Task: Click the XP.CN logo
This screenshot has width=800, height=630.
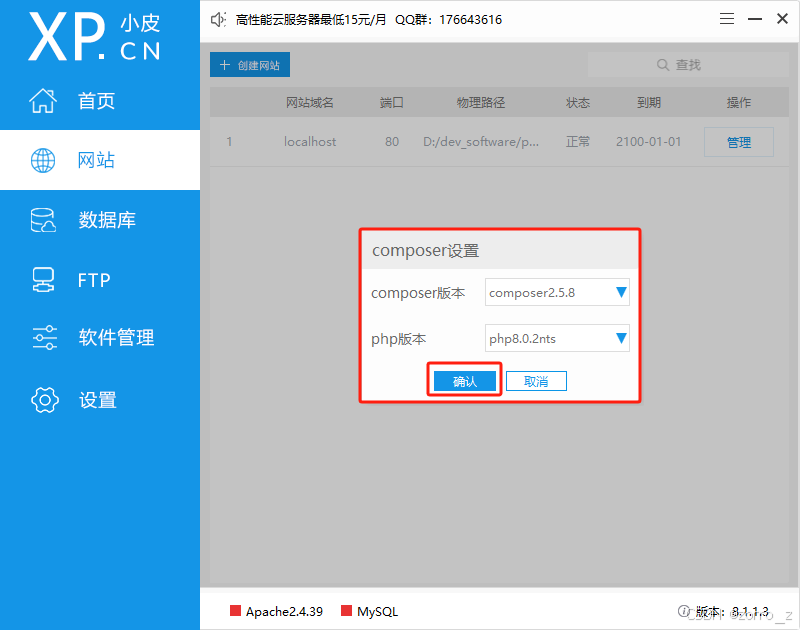Action: 94,37
